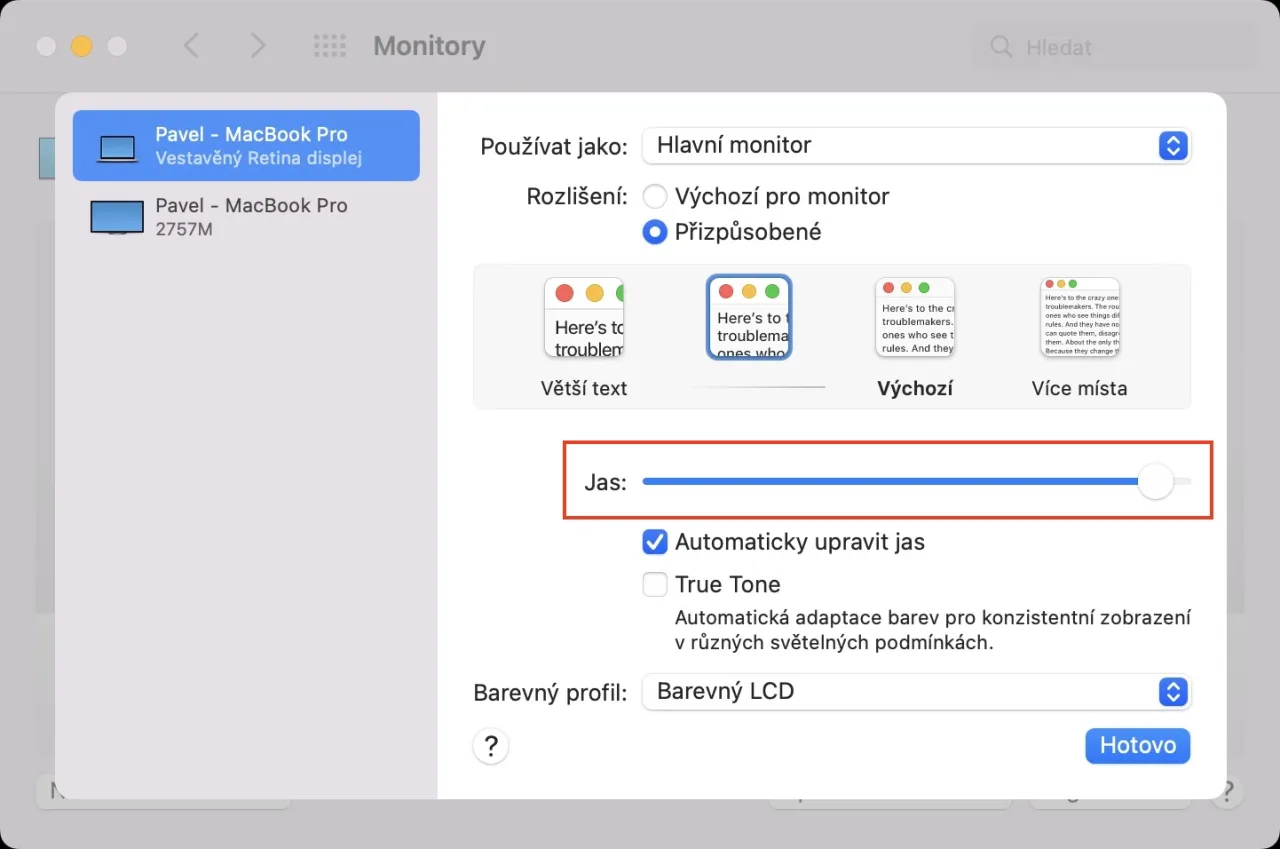This screenshot has height=849, width=1280.
Task: Select the Přizpůsobené radio button
Action: tap(655, 232)
